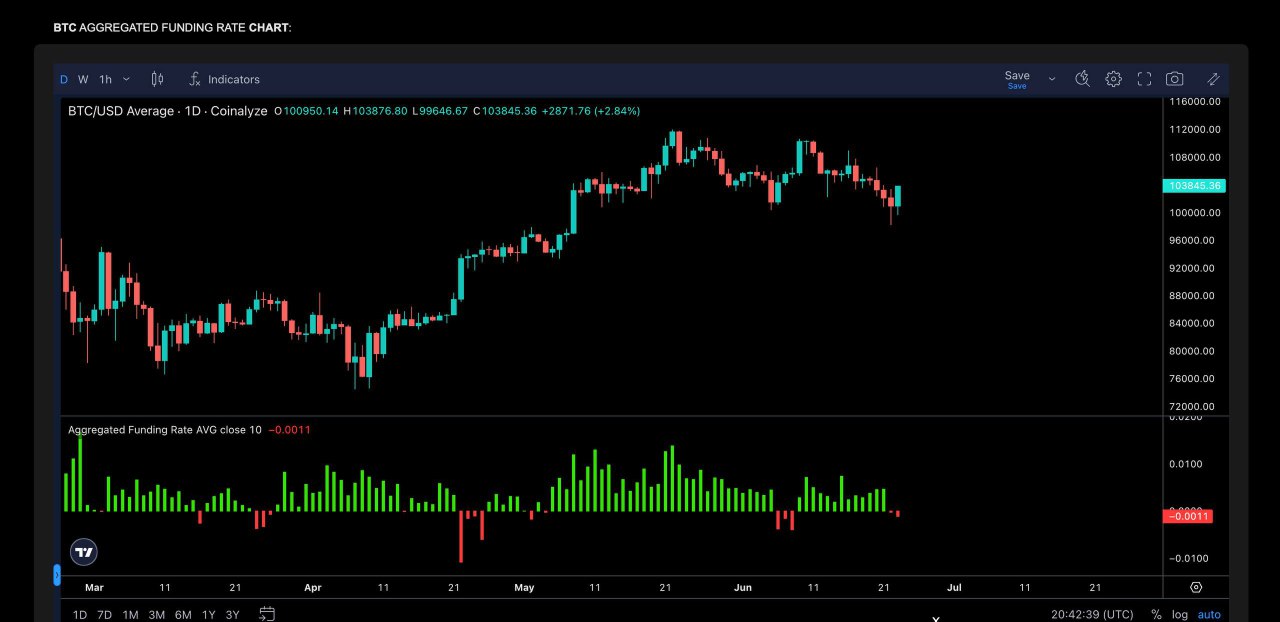Viewport: 1280px width, 622px height.
Task: Open the timezone menu showing UTC time
Action: (x=1092, y=615)
